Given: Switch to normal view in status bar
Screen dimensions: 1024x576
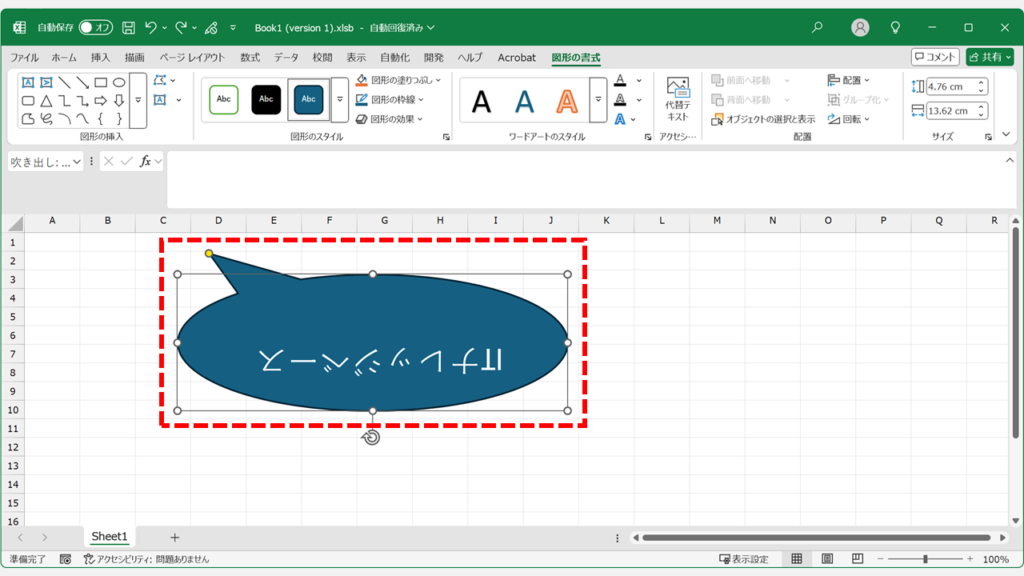Looking at the screenshot, I should click(x=796, y=559).
